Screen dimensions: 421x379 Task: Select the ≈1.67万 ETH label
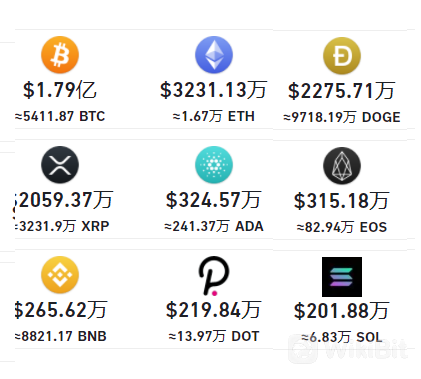point(214,116)
